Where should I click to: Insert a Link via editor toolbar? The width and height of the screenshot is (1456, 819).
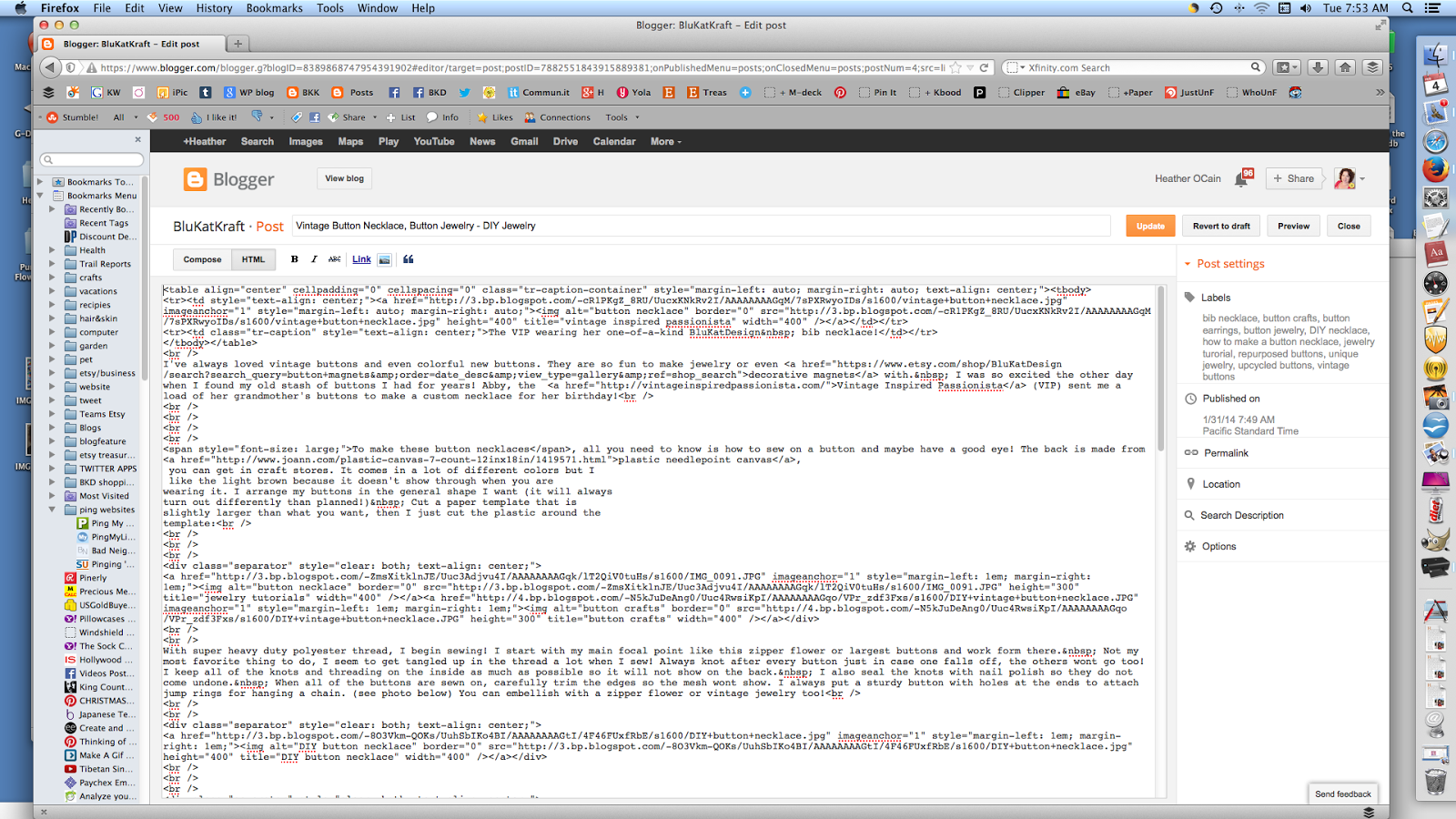pos(361,259)
